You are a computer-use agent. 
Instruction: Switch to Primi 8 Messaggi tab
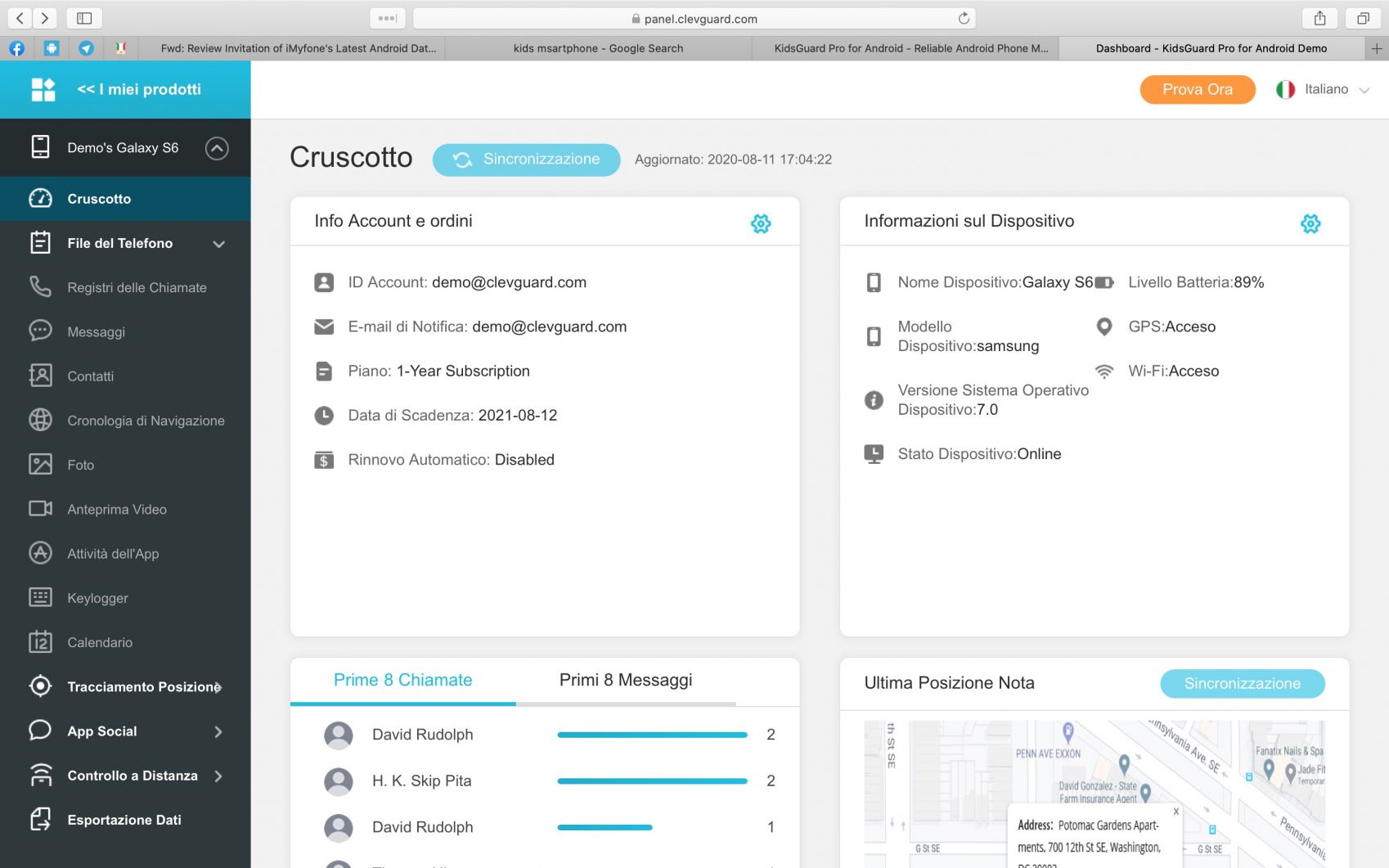pyautogui.click(x=625, y=680)
